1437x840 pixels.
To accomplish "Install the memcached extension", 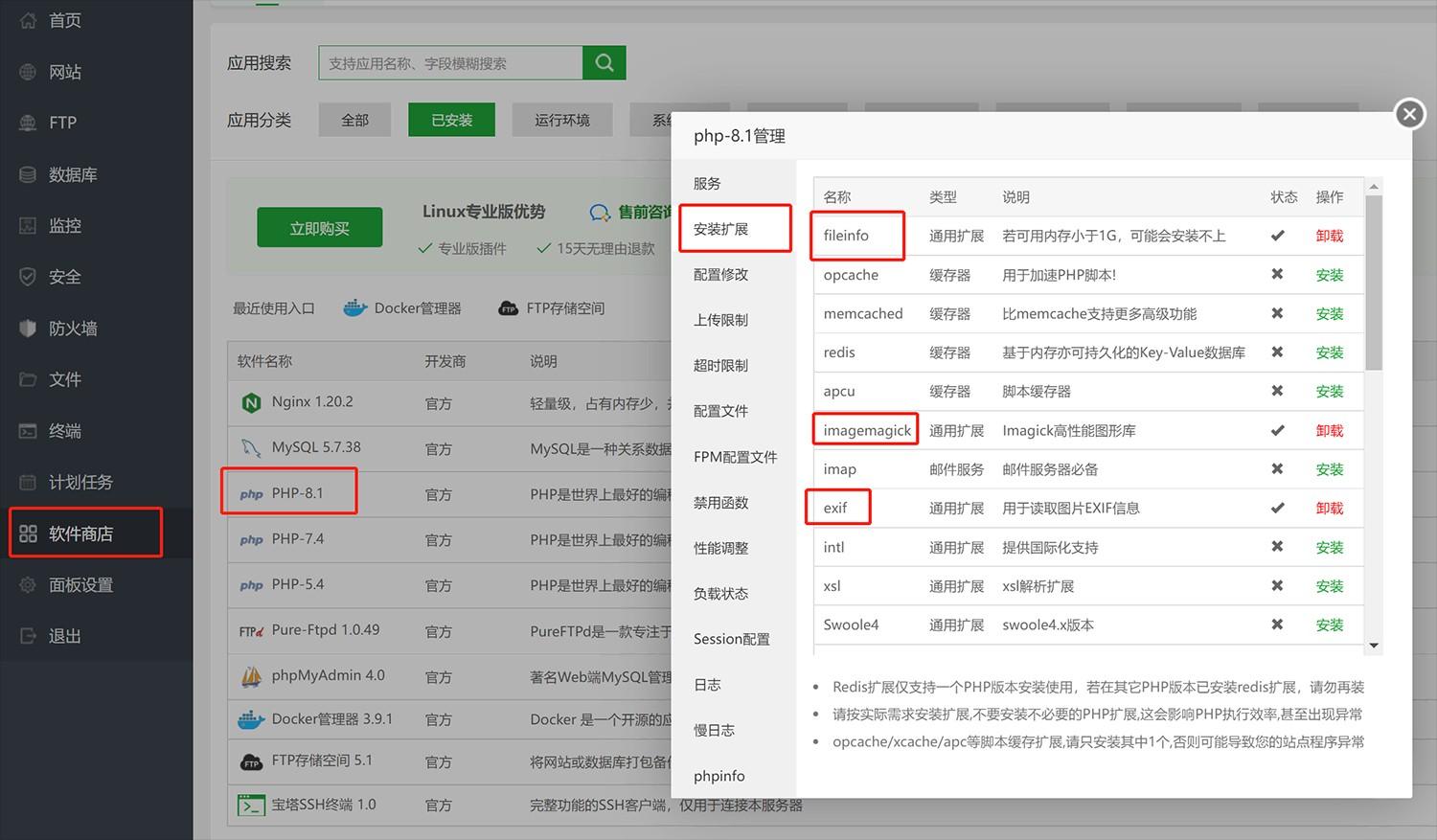I will 1330,313.
